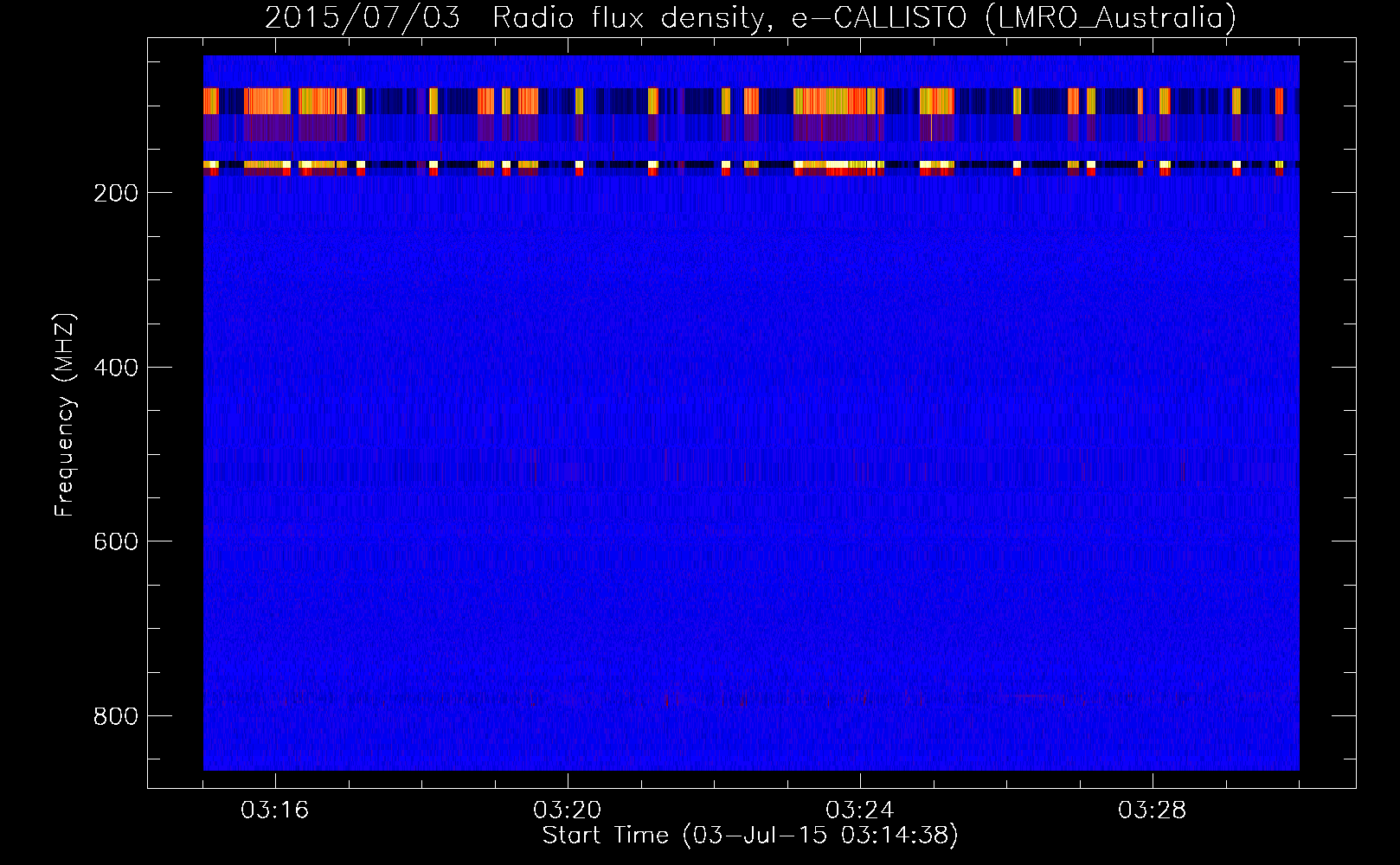Click the 03:28 time tick label
This screenshot has height=865, width=1400.
[1153, 811]
